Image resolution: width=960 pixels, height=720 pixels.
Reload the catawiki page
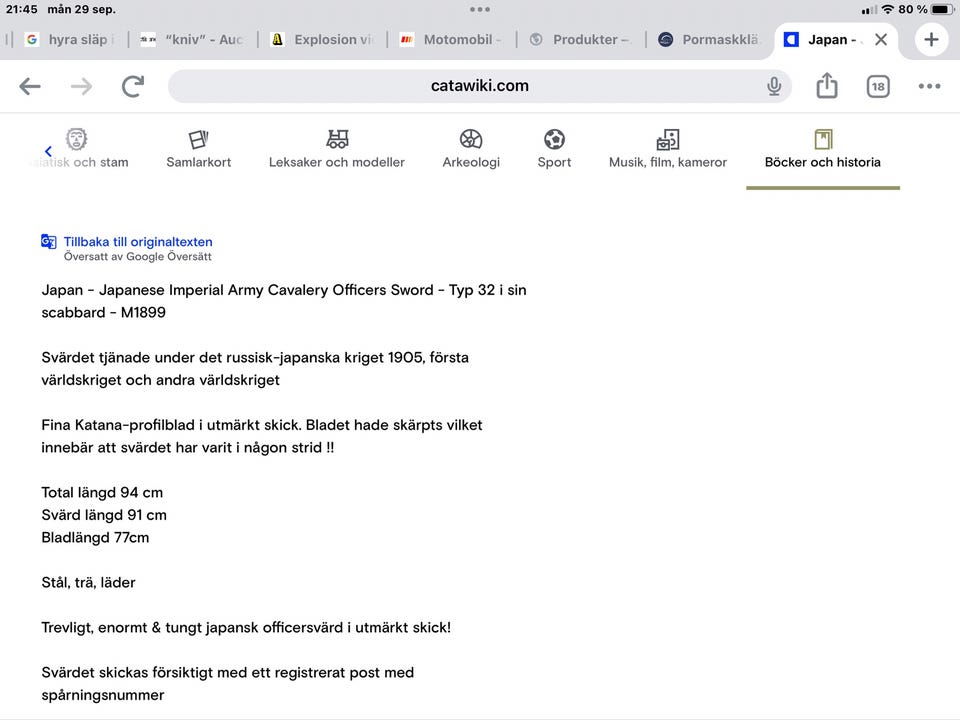[x=133, y=86]
